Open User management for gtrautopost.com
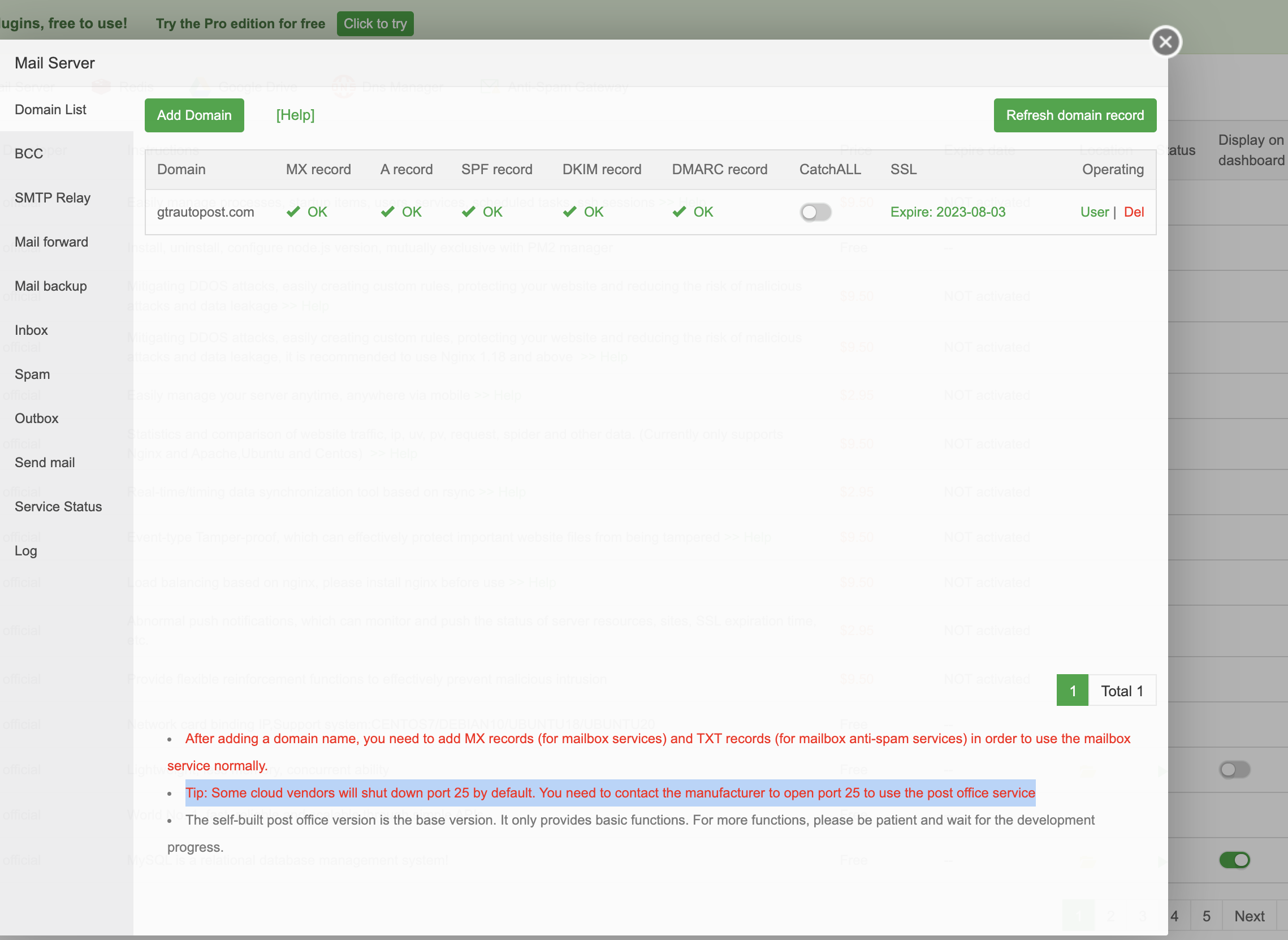The image size is (1288, 940). pos(1094,212)
